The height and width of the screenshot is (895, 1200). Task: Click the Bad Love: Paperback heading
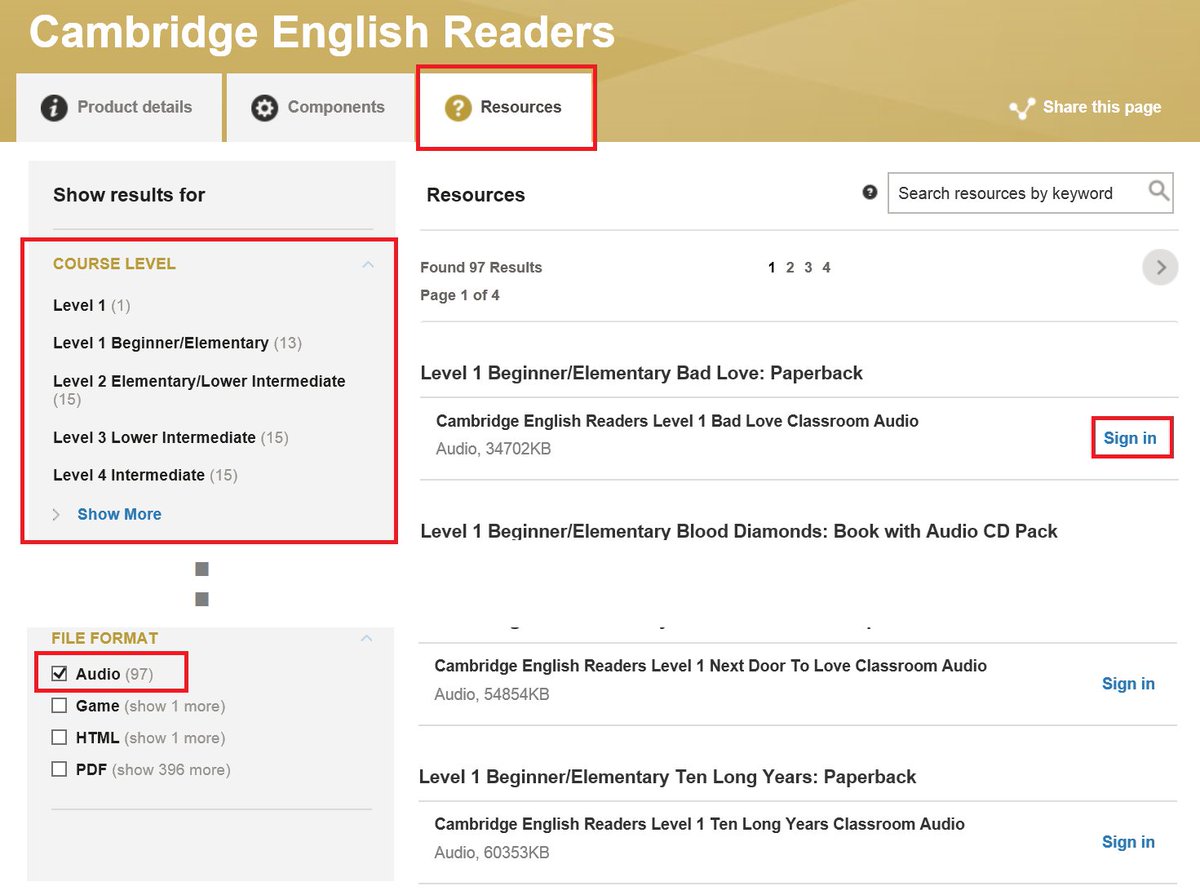641,373
